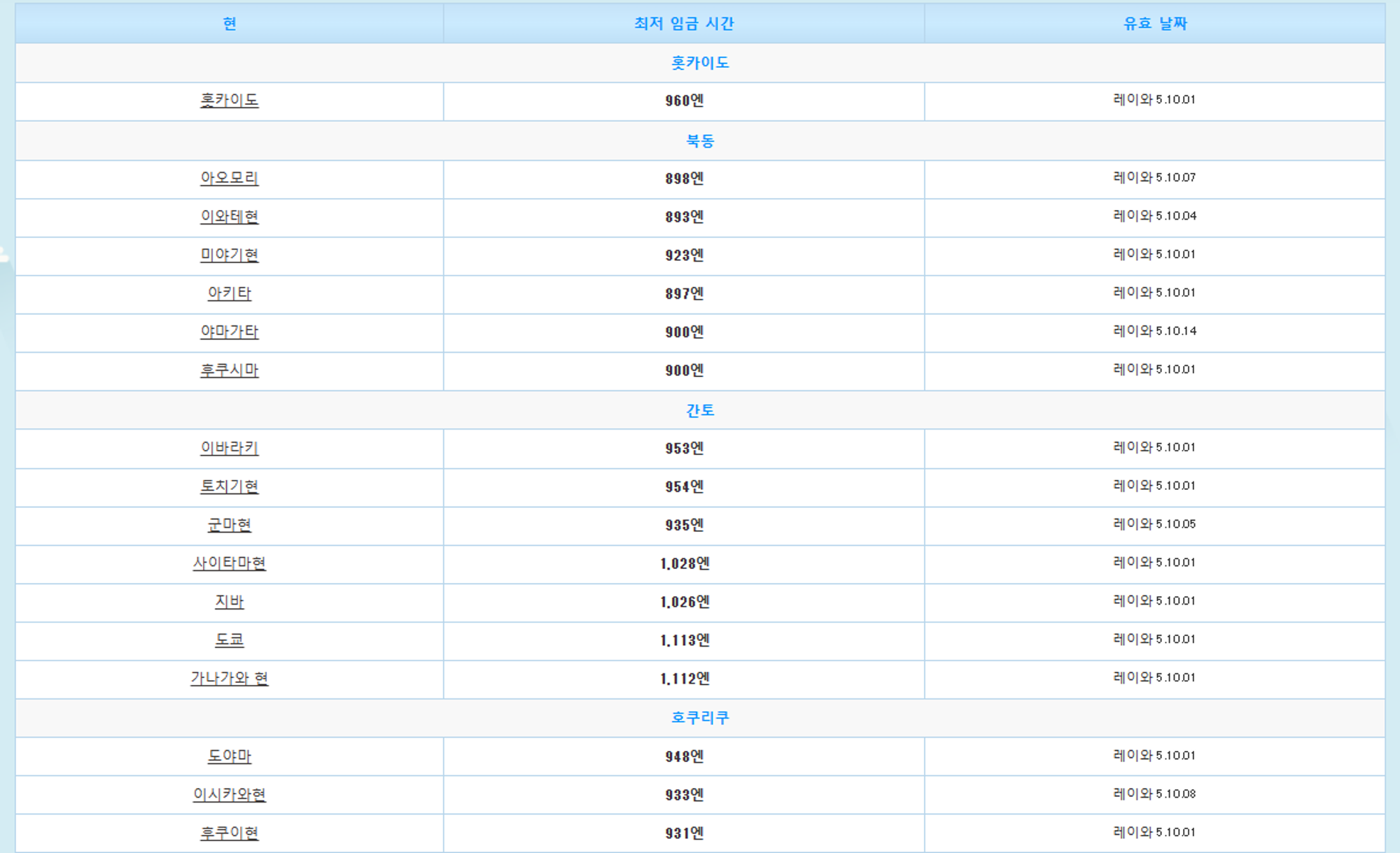Click the effective date in the 사이타마현 row

pos(1154,563)
